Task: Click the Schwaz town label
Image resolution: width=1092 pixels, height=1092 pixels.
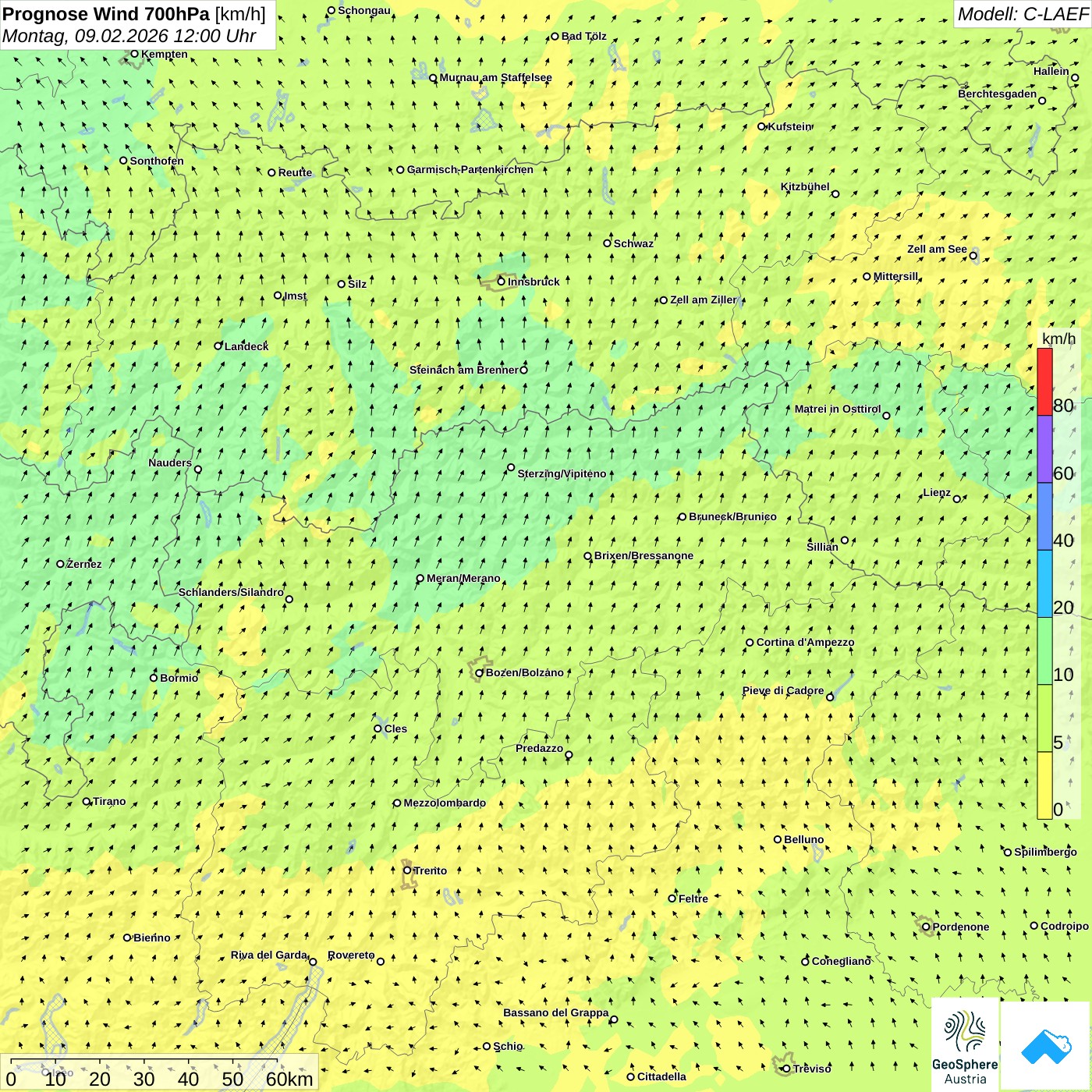Action: coord(633,243)
